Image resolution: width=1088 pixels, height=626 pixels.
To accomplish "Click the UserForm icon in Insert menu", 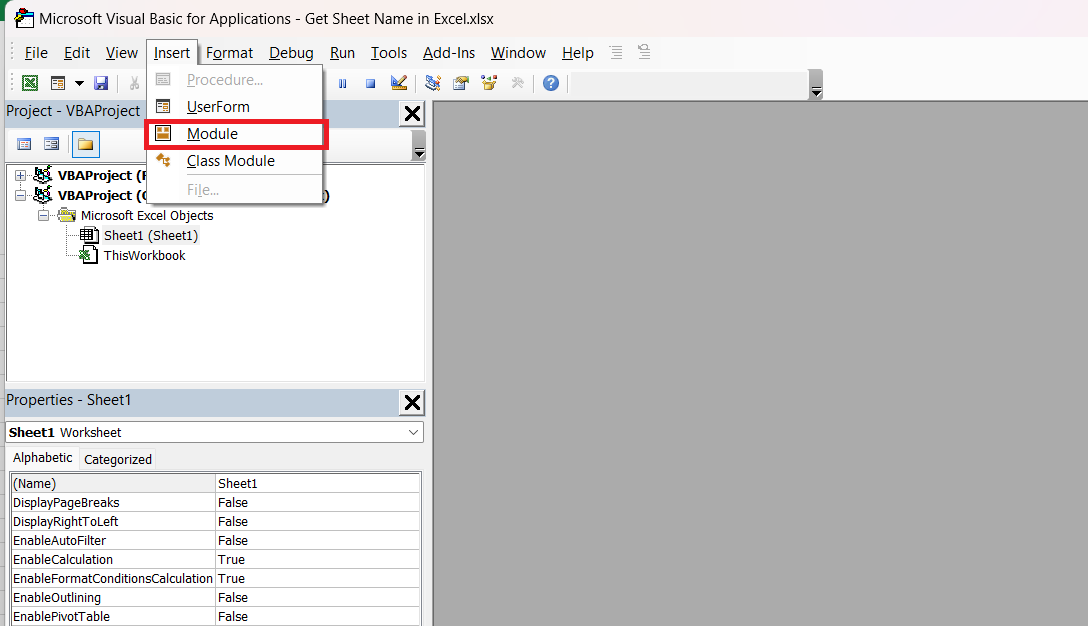I will [163, 106].
